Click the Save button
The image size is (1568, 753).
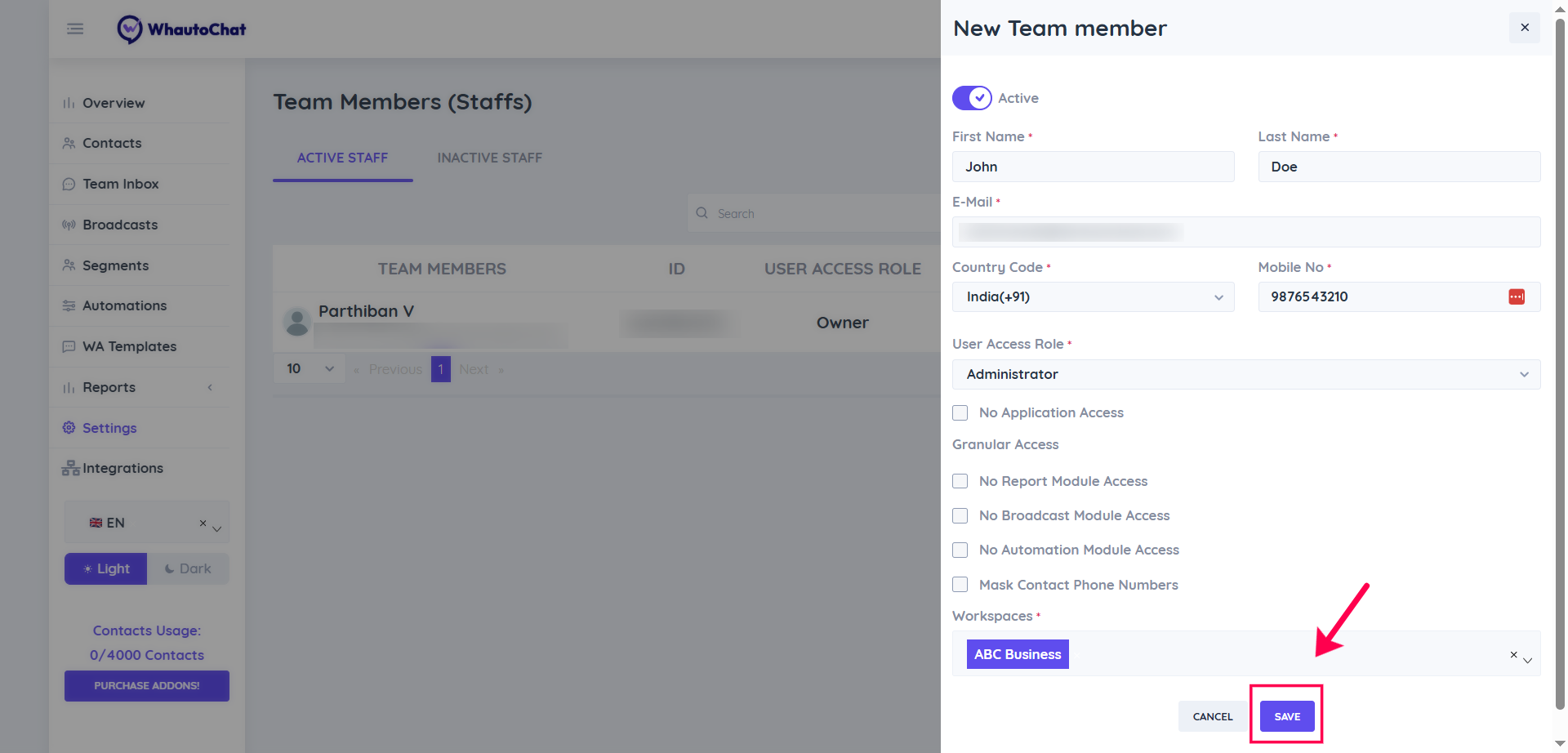pos(1286,716)
